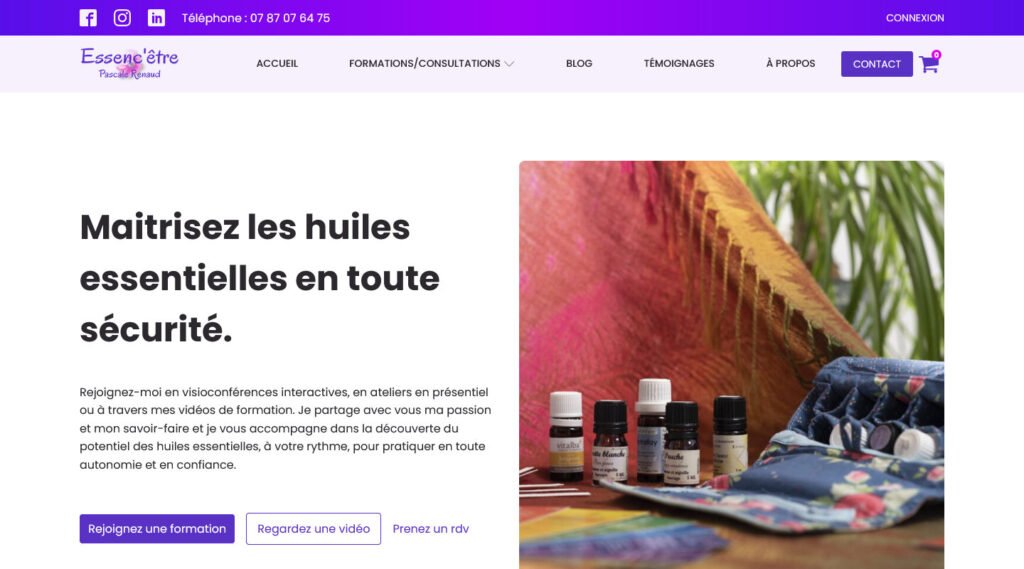Follow the Prenez un rdv link
Screen dimensions: 1024x569
pyautogui.click(x=430, y=528)
